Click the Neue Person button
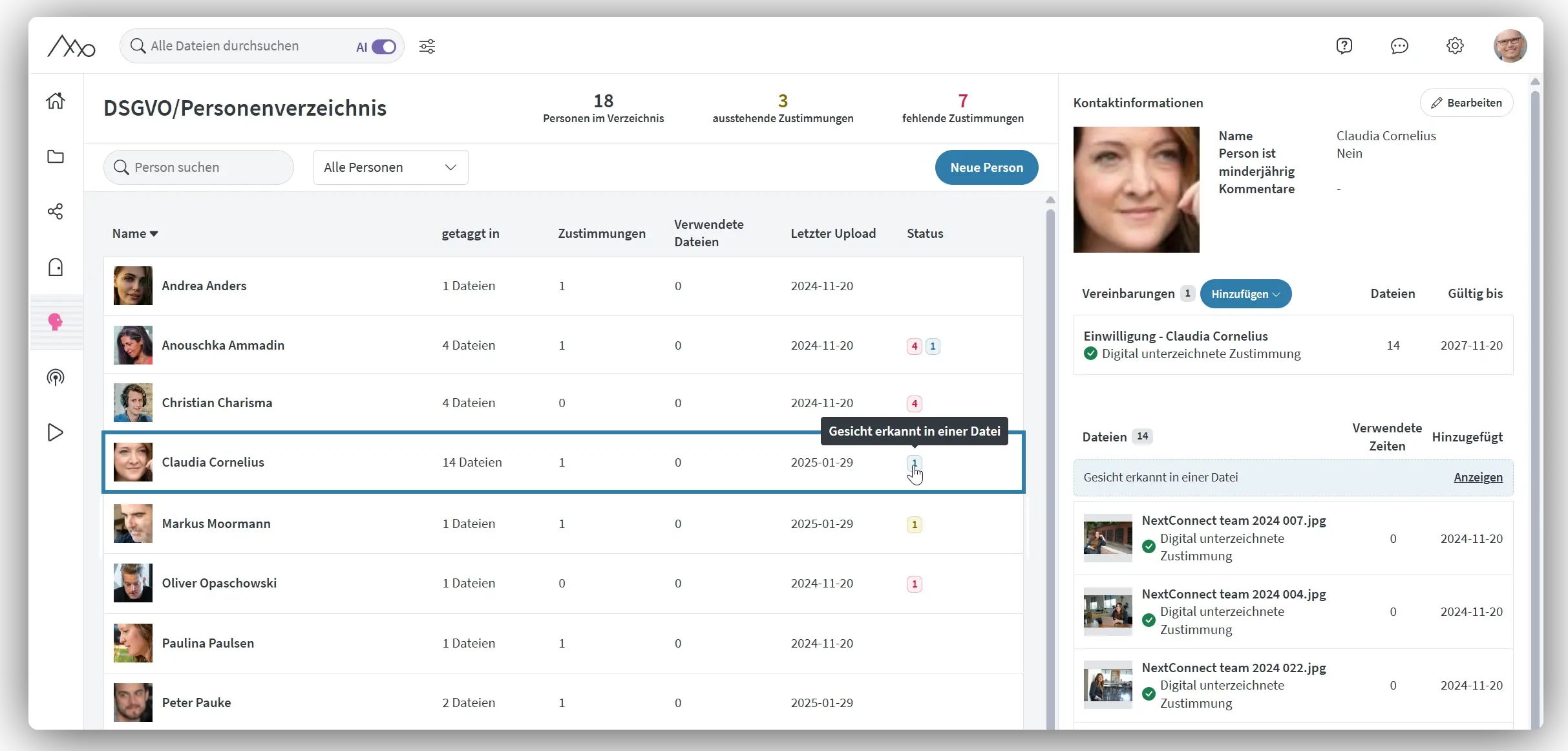 986,167
